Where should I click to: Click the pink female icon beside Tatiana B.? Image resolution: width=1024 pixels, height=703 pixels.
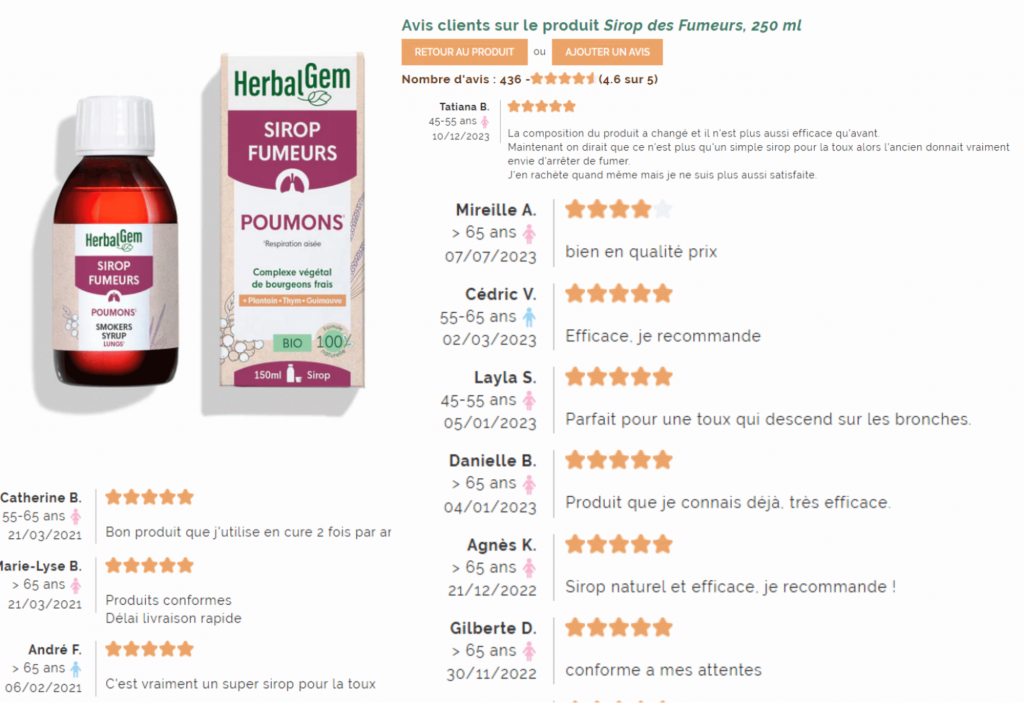[485, 122]
